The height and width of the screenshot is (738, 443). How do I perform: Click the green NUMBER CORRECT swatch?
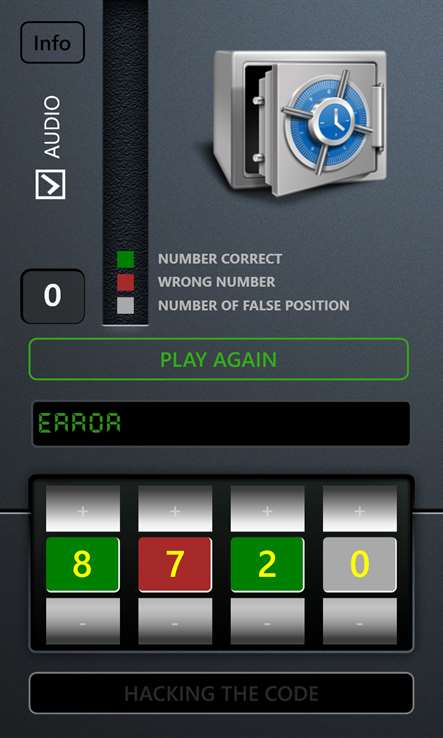(x=125, y=259)
